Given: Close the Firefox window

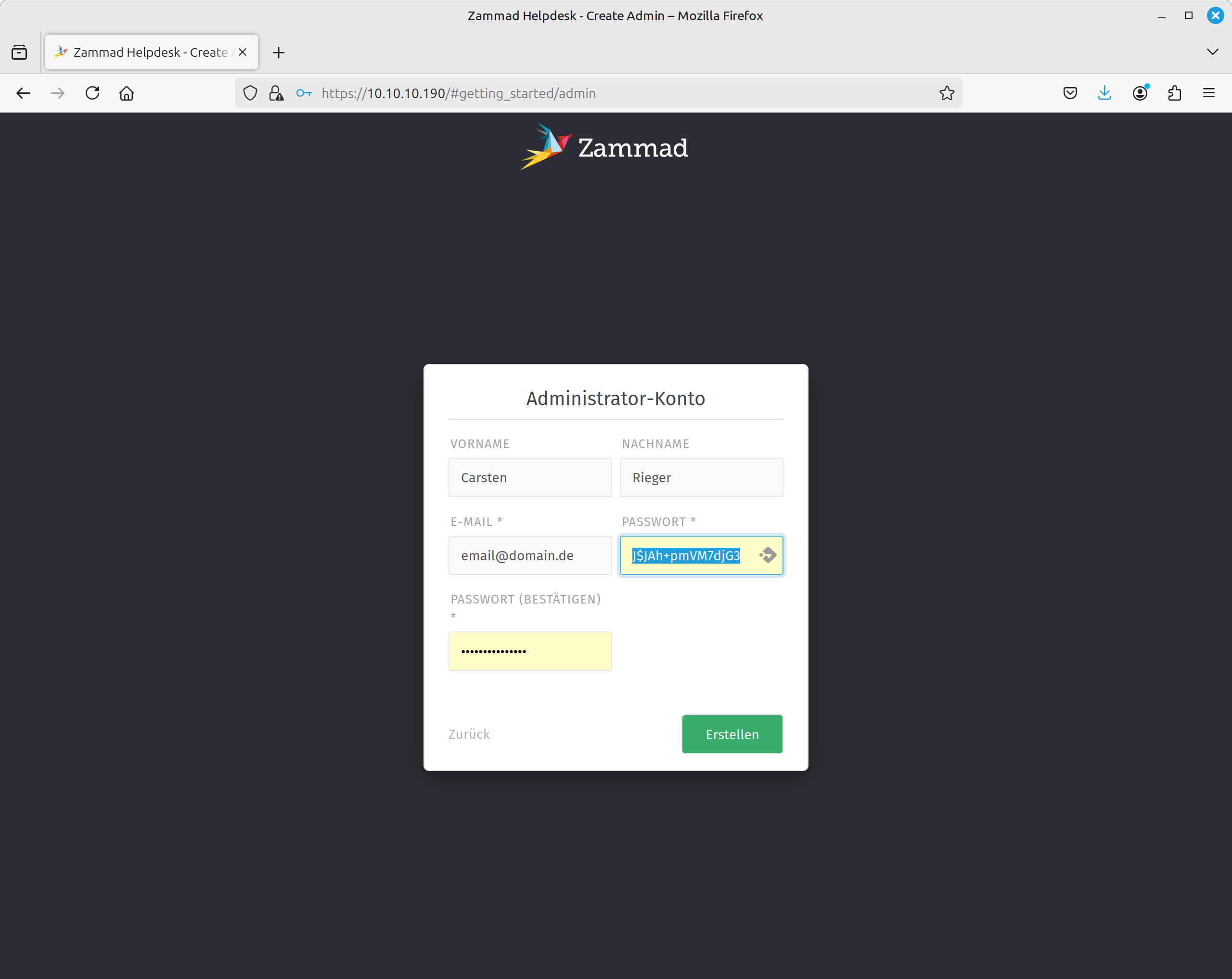Looking at the screenshot, I should click(x=1216, y=15).
